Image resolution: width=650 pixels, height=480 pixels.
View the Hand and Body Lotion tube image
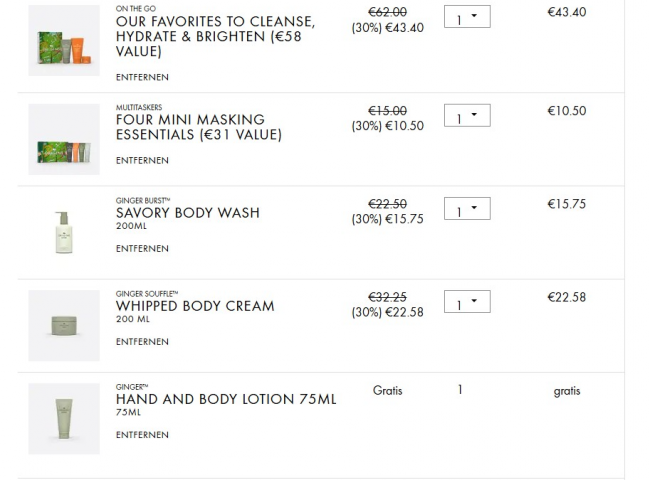coord(64,418)
